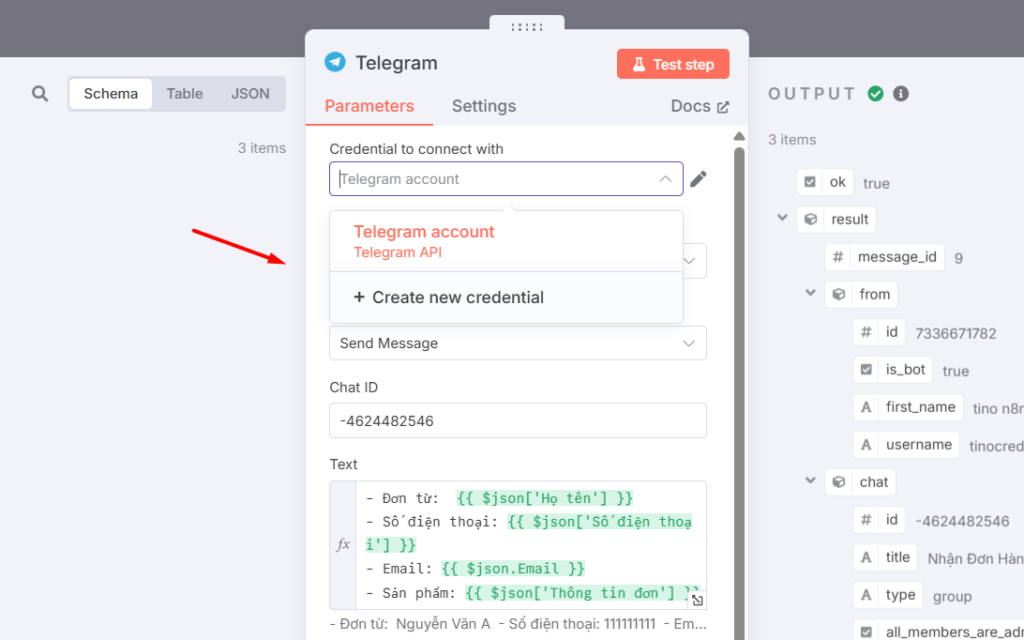1024x640 pixels.
Task: Collapse the chat object in the output tree
Action: [x=810, y=481]
